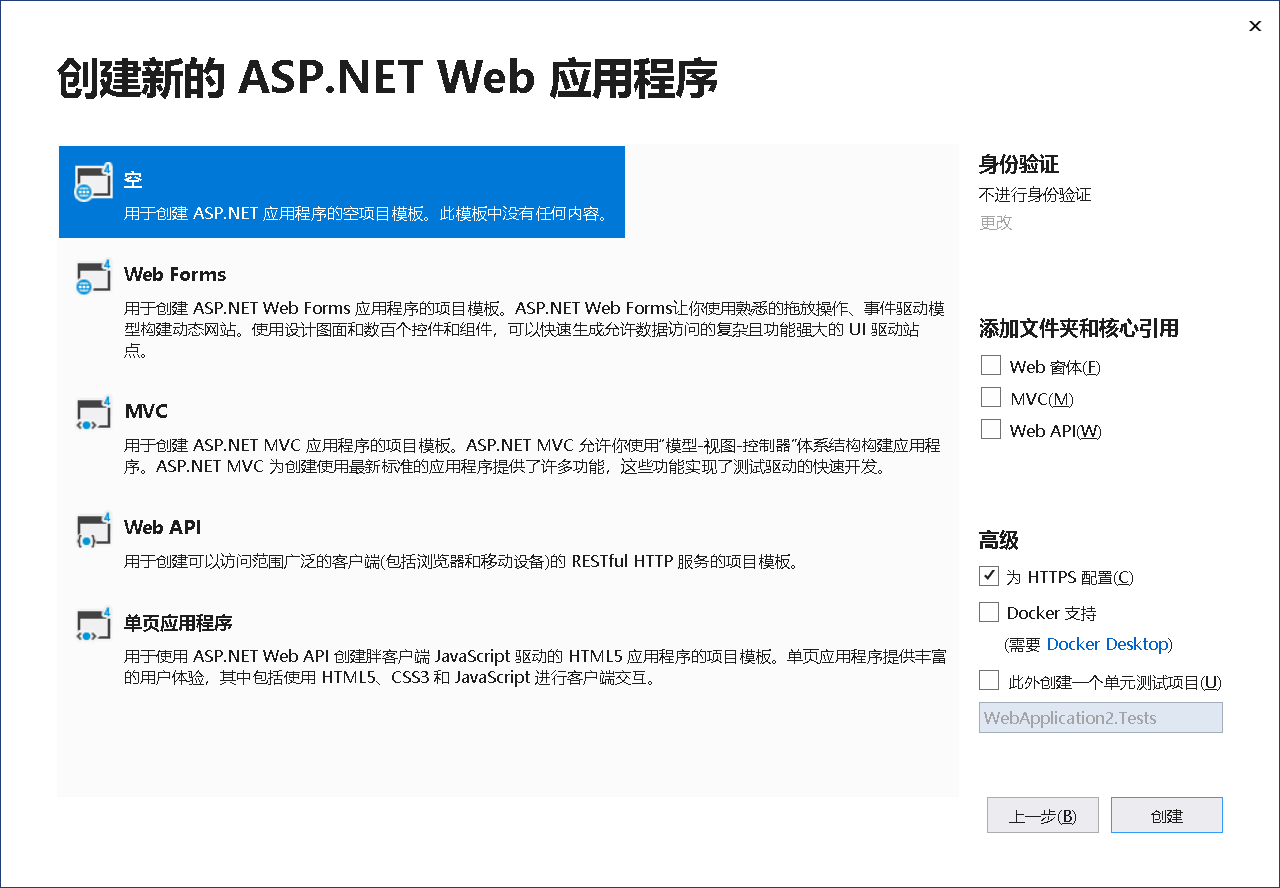Viewport: 1280px width, 888px height.
Task: Check the Web API core reference checkbox
Action: tap(990, 428)
